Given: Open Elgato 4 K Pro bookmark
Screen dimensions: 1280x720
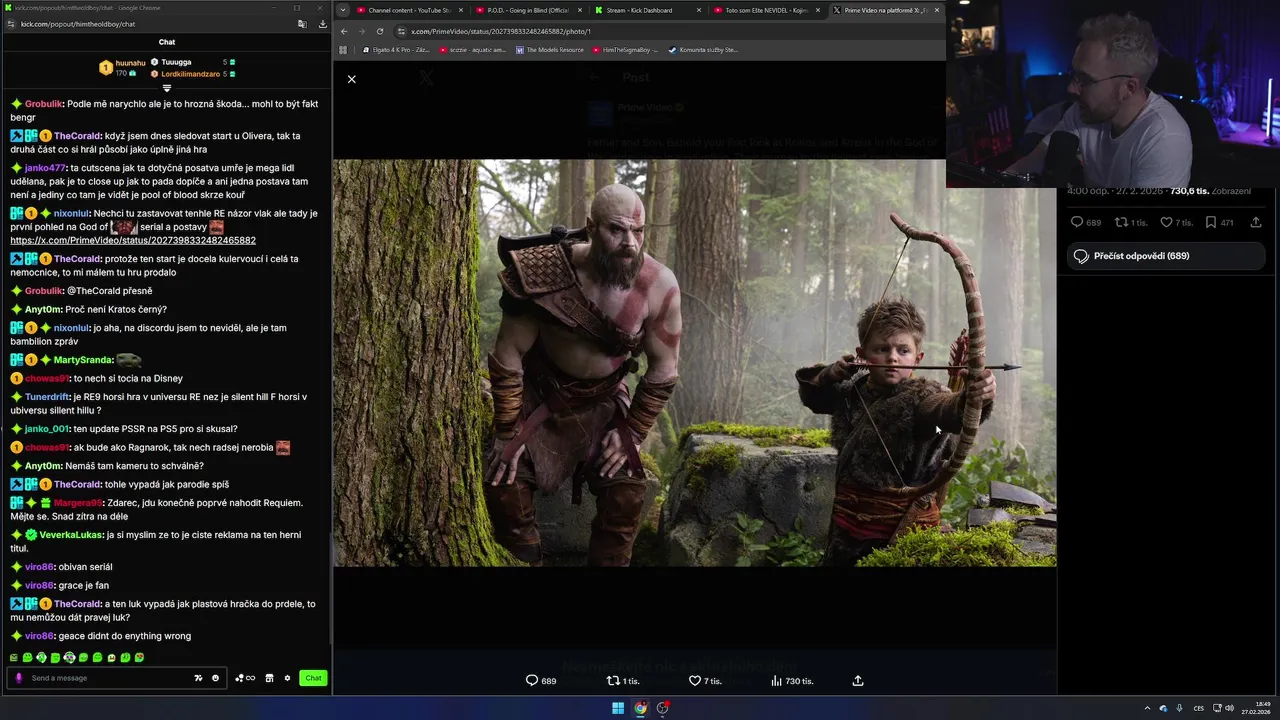Looking at the screenshot, I should pos(397,50).
